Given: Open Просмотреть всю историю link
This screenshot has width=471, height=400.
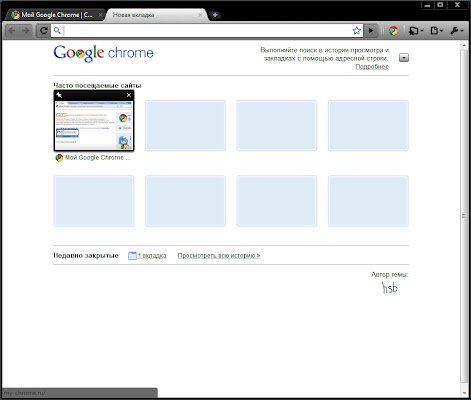Looking at the screenshot, I should (x=219, y=256).
